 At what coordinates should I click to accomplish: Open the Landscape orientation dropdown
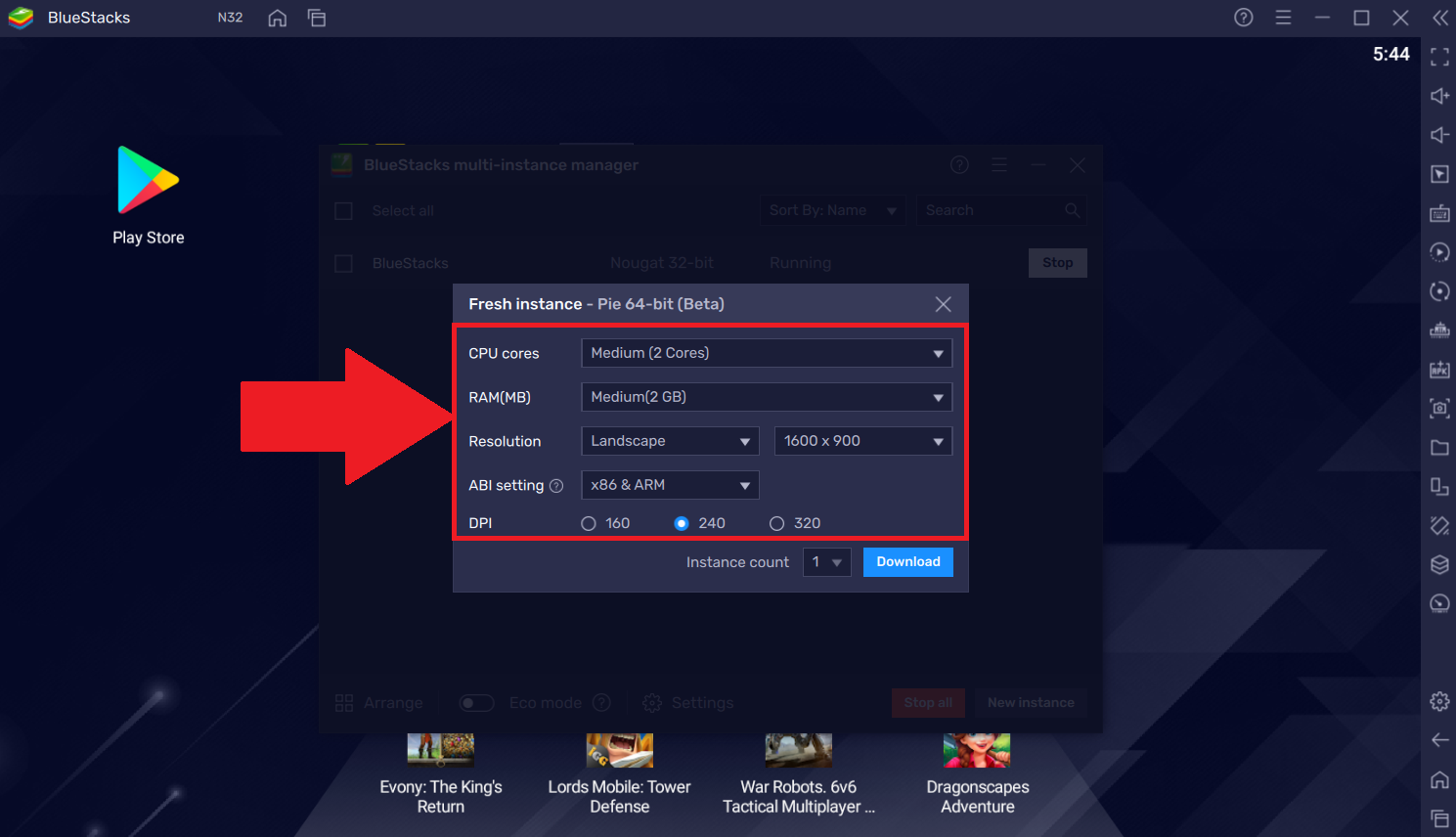(x=670, y=441)
